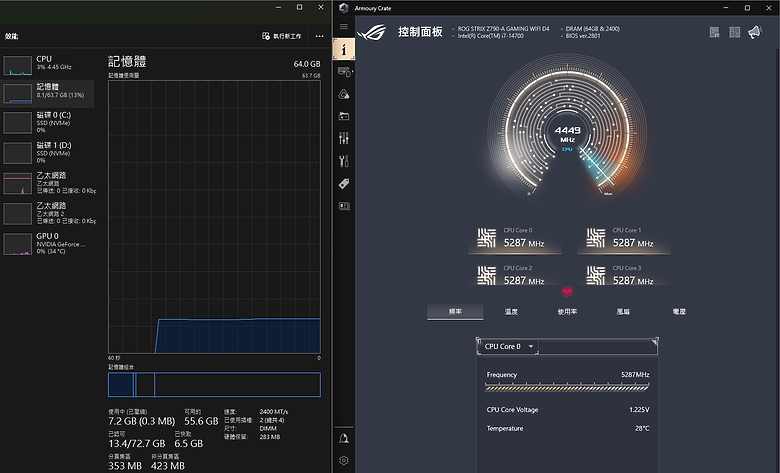
Task: Click the 記憶體 heading above the graph
Action: point(127,62)
